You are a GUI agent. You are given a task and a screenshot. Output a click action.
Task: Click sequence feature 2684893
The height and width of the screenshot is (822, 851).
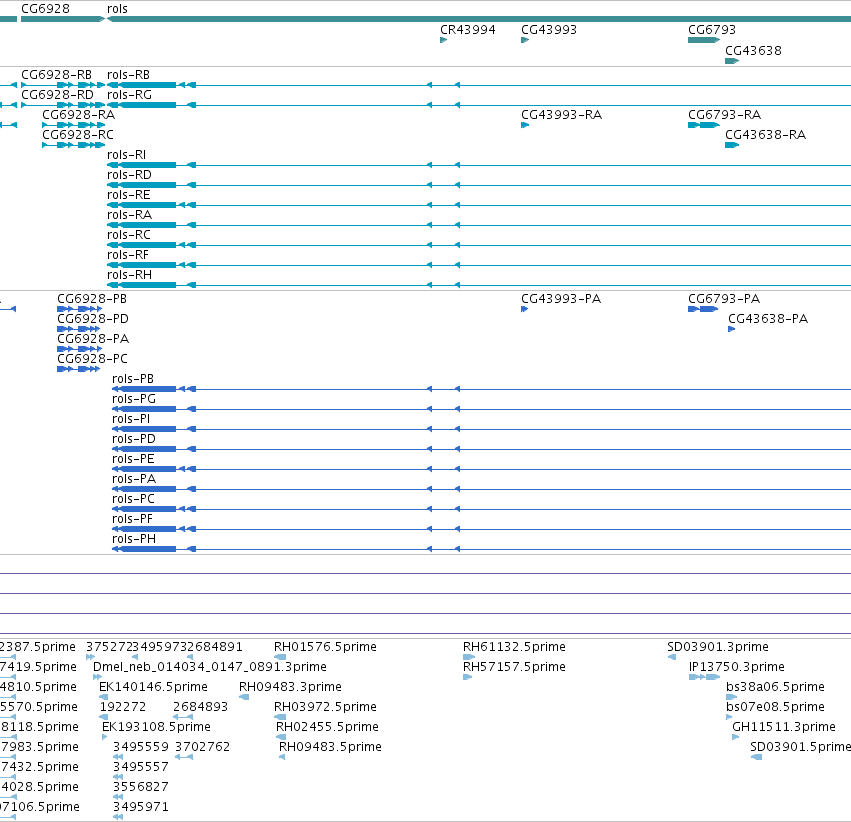coord(200,708)
